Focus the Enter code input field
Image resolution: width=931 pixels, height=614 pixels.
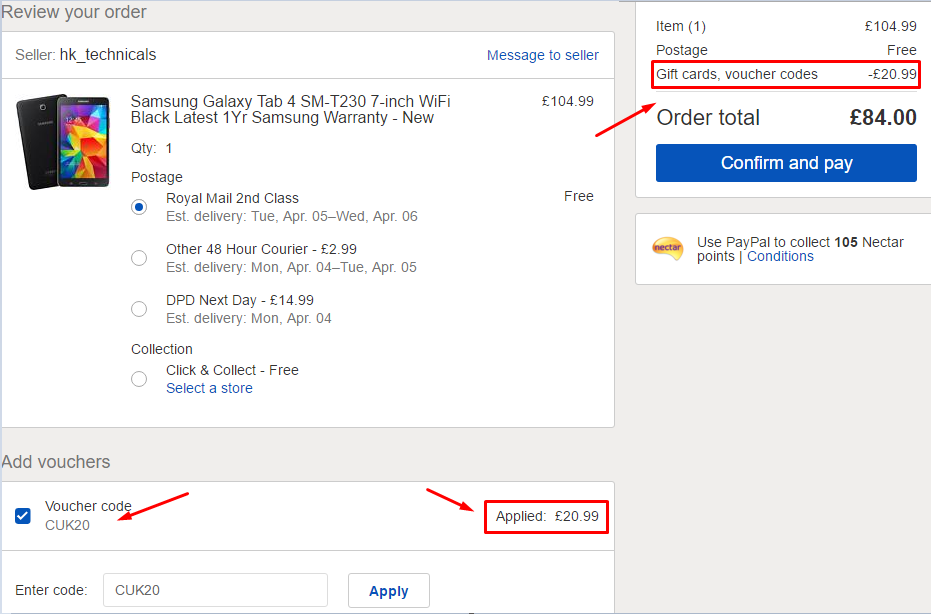(216, 590)
